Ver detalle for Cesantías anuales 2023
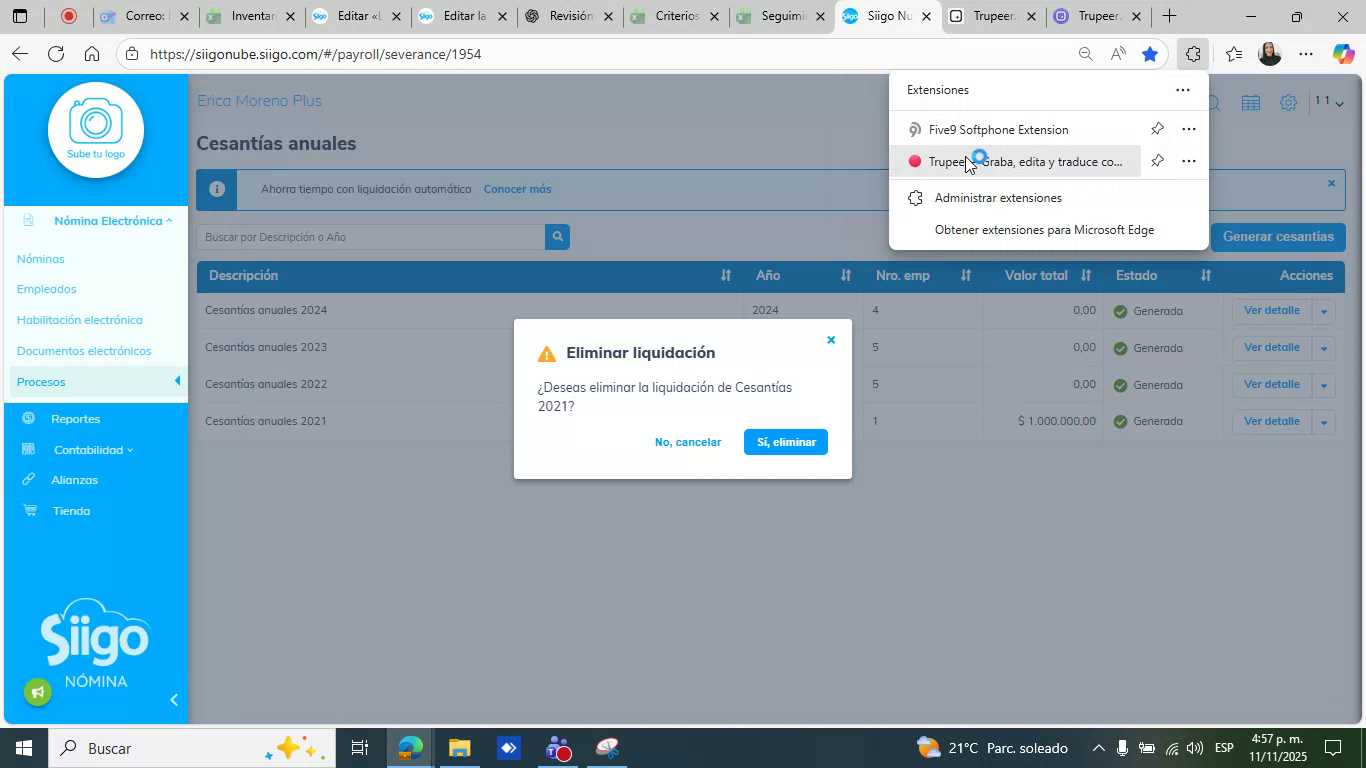 click(1271, 348)
